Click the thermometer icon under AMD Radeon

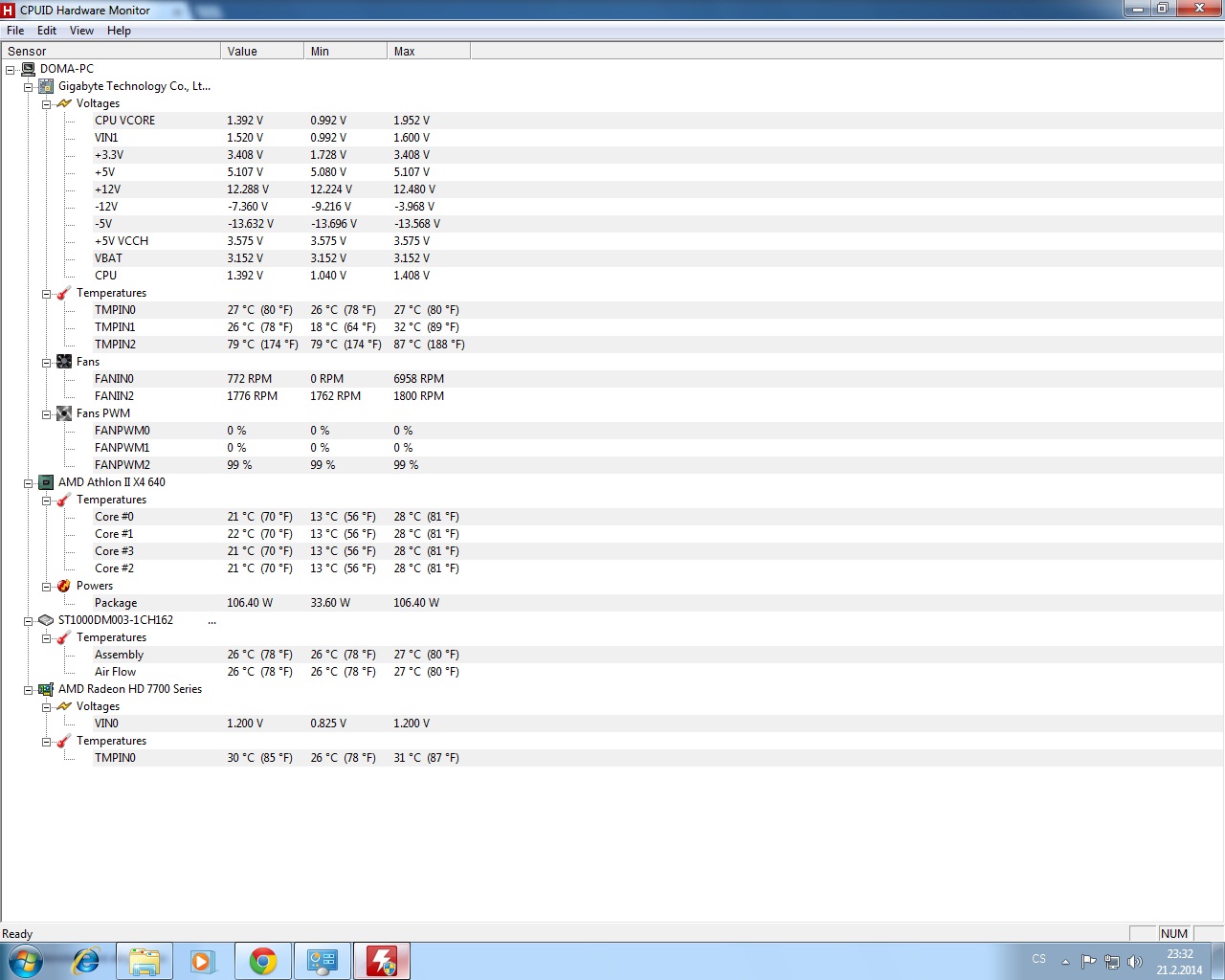click(64, 741)
